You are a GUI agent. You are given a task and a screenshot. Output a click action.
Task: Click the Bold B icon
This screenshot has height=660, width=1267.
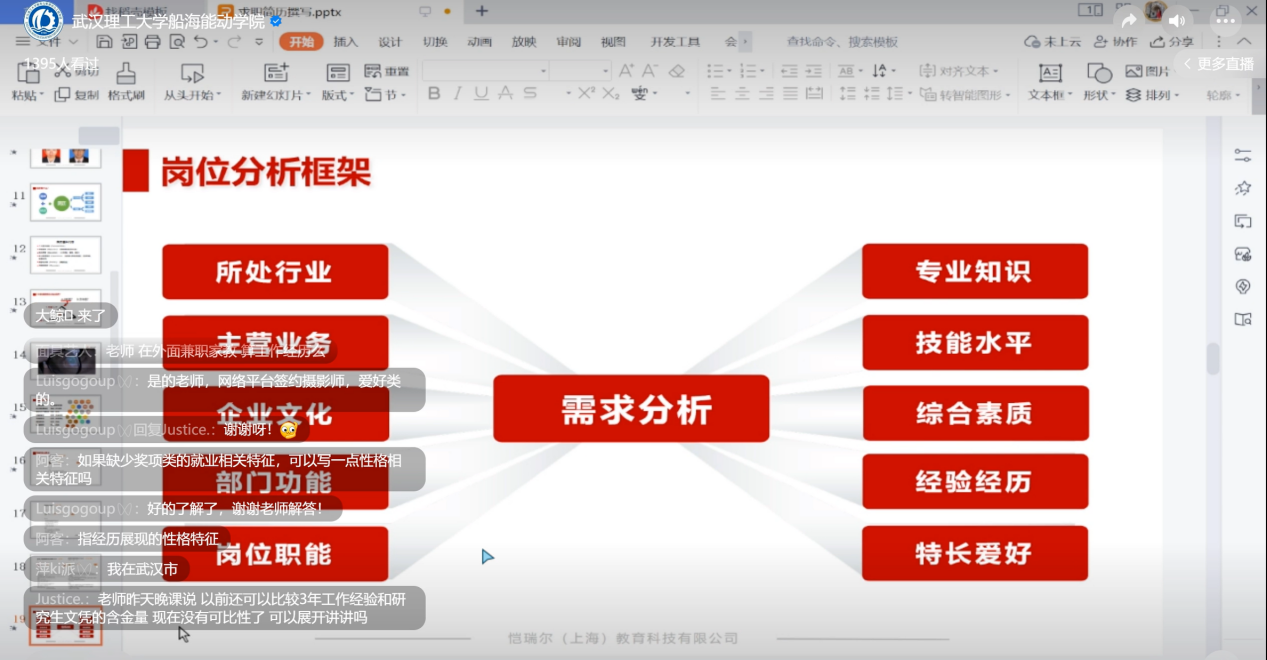tap(434, 94)
